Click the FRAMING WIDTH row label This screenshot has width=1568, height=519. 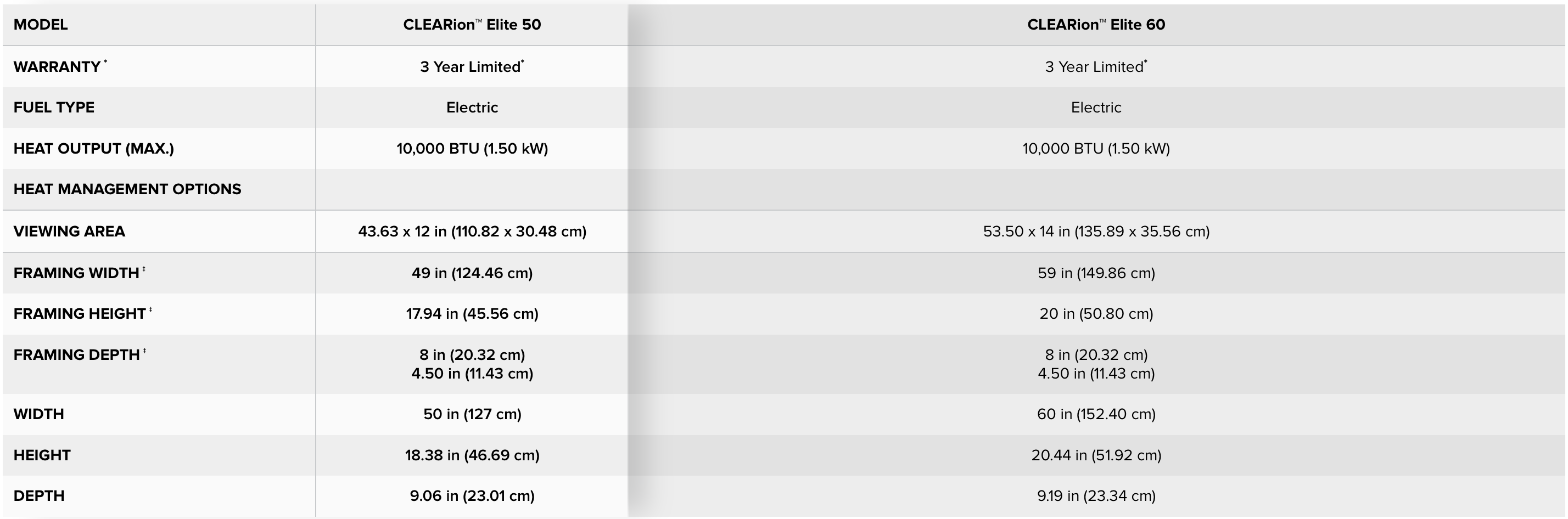point(77,273)
